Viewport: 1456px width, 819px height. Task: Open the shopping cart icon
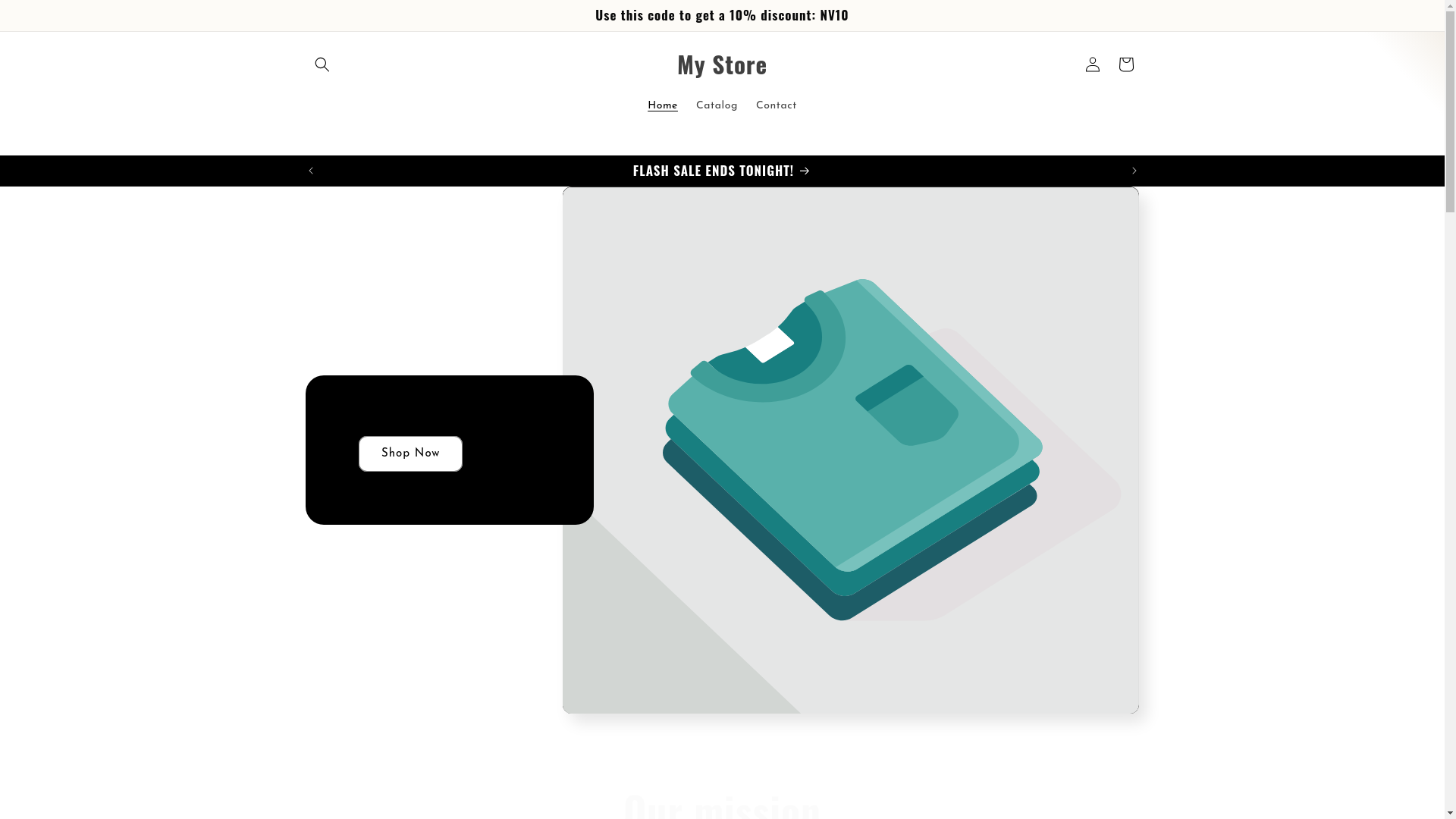point(1125,64)
